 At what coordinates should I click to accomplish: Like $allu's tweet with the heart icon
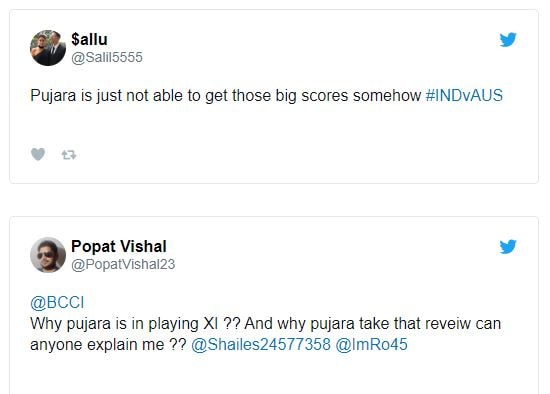click(x=38, y=154)
